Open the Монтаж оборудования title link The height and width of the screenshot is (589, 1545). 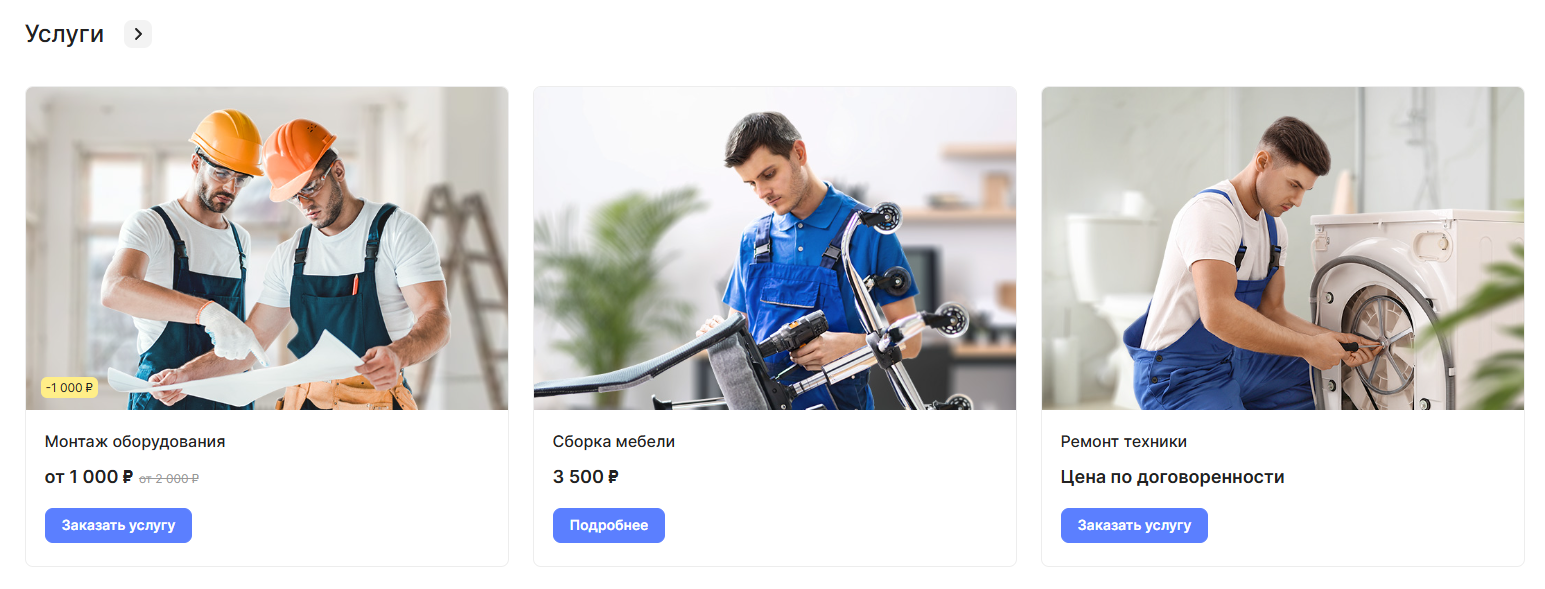pyautogui.click(x=135, y=441)
